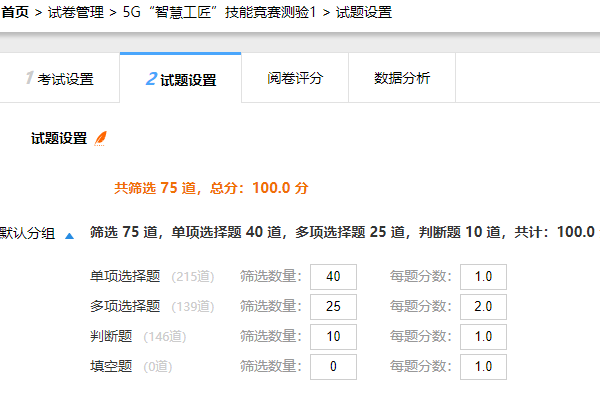The height and width of the screenshot is (400, 600).
Task: Click the 多项选择题 row label
Action: click(125, 306)
